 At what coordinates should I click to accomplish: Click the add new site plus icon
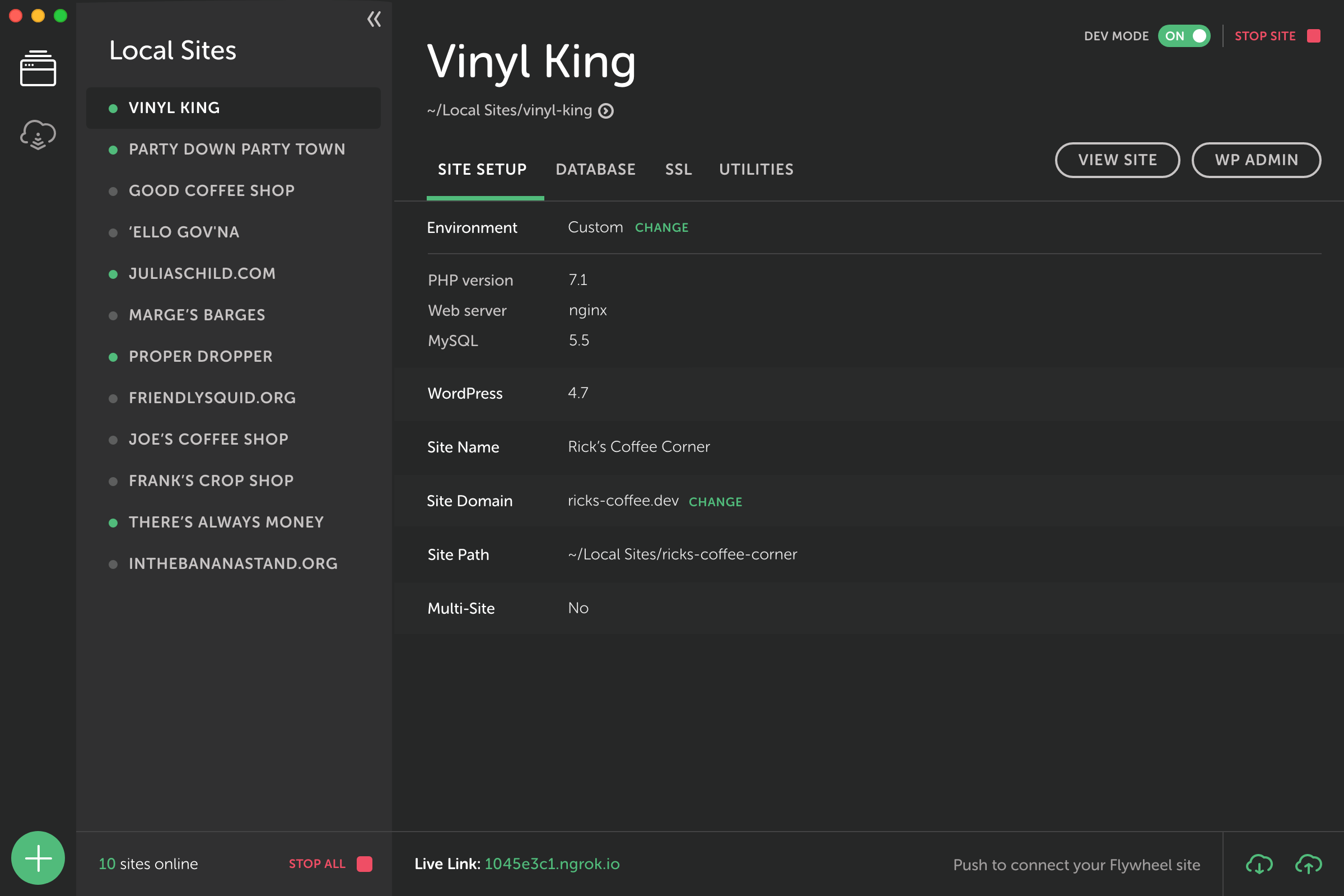38,857
